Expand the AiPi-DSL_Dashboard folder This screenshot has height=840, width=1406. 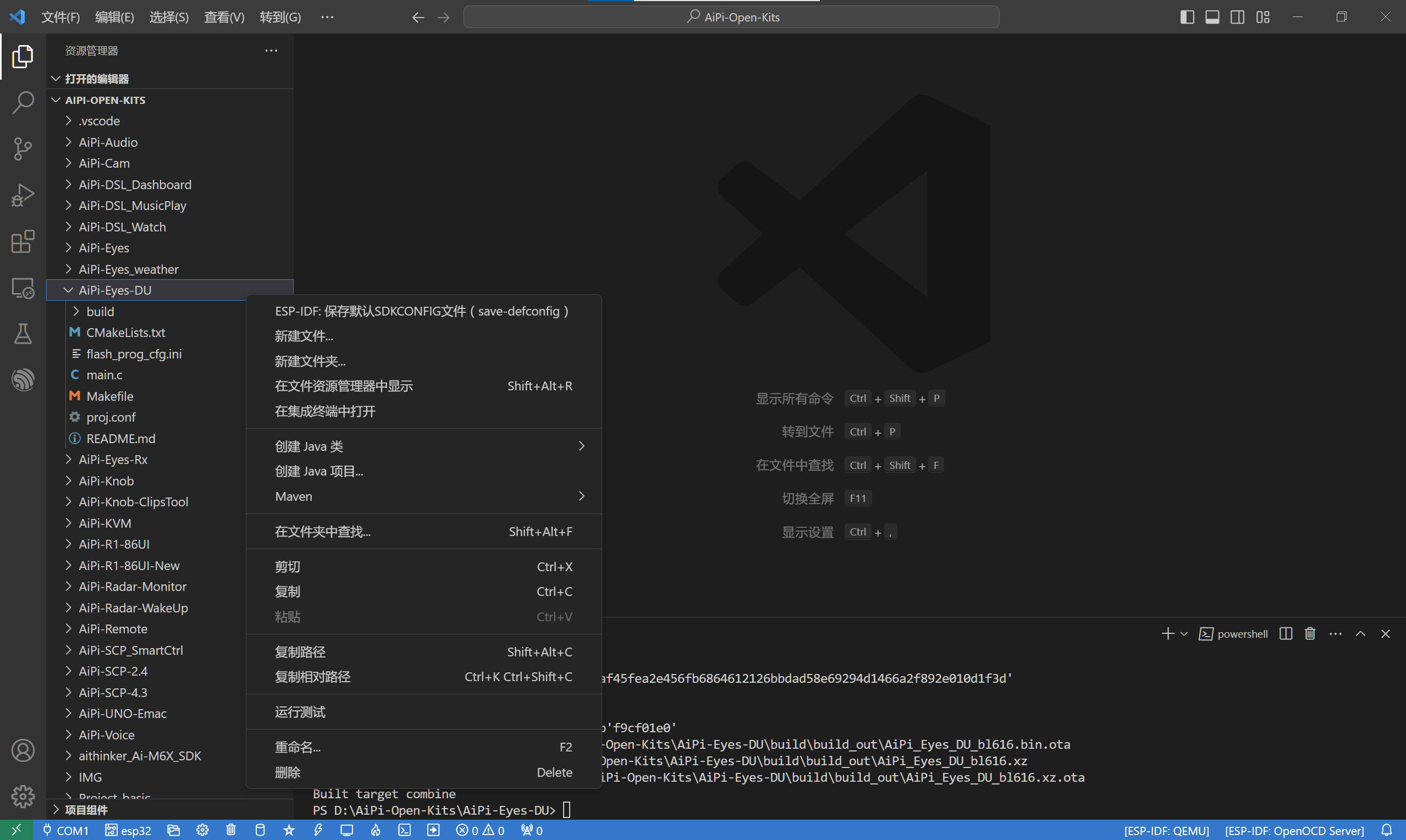pos(170,185)
